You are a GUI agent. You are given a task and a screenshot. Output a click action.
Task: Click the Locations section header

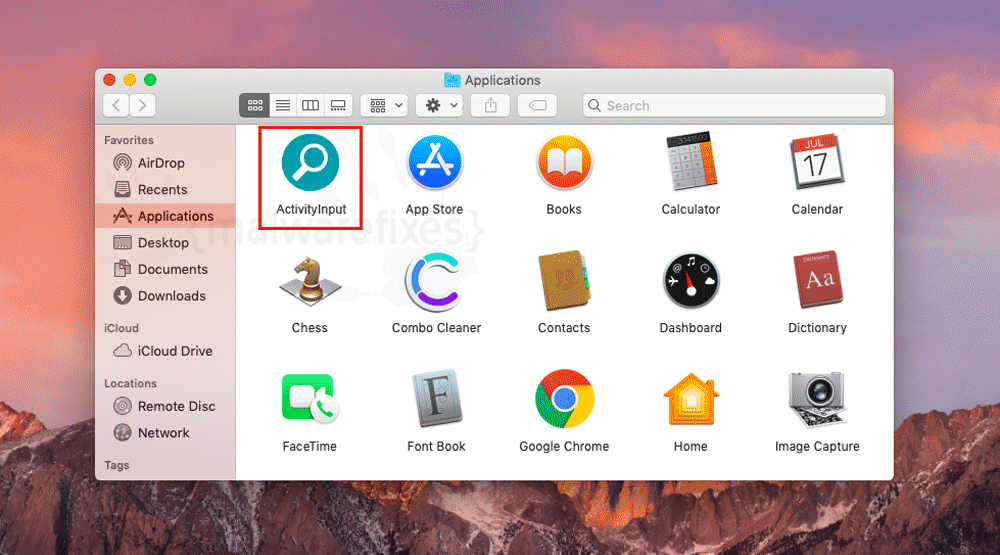(130, 383)
